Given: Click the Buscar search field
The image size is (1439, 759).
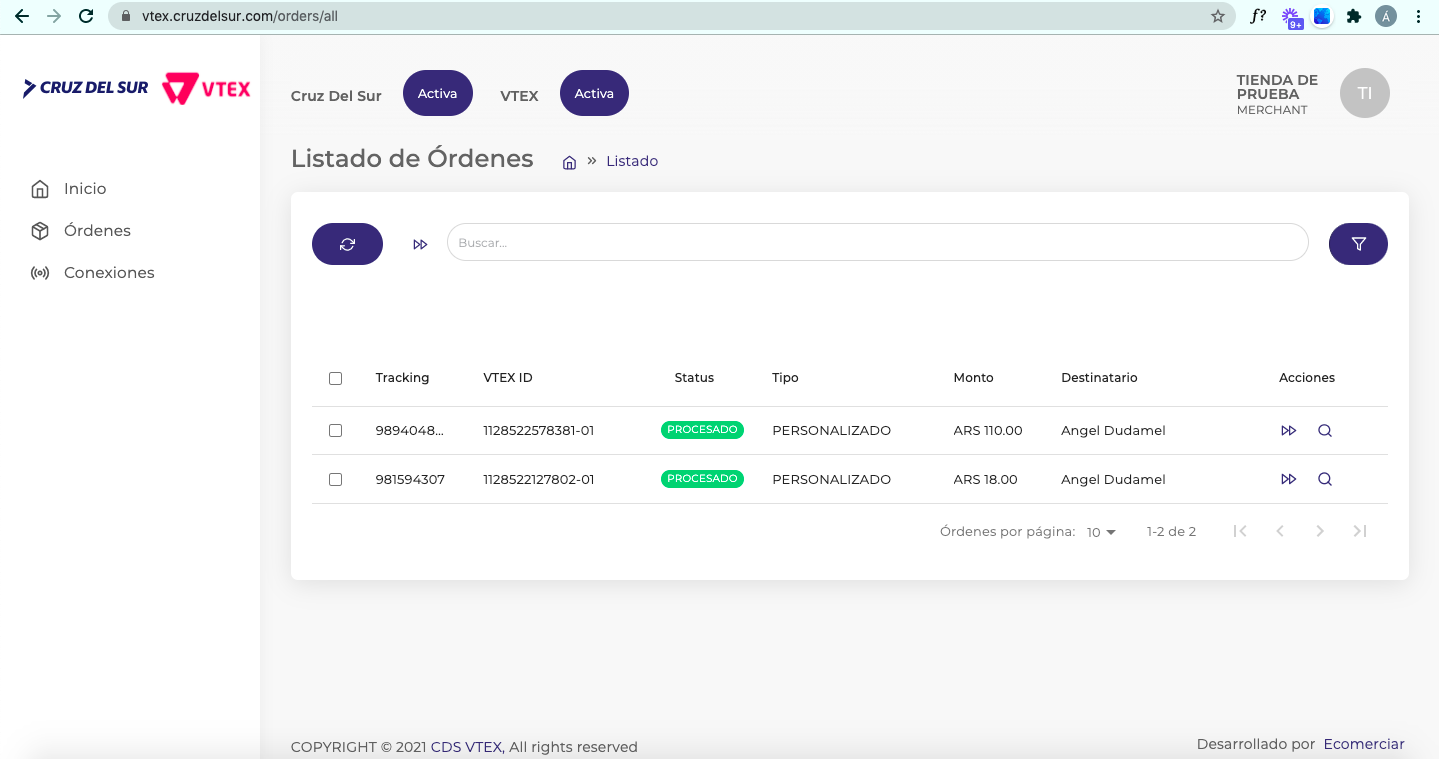Looking at the screenshot, I should point(876,243).
